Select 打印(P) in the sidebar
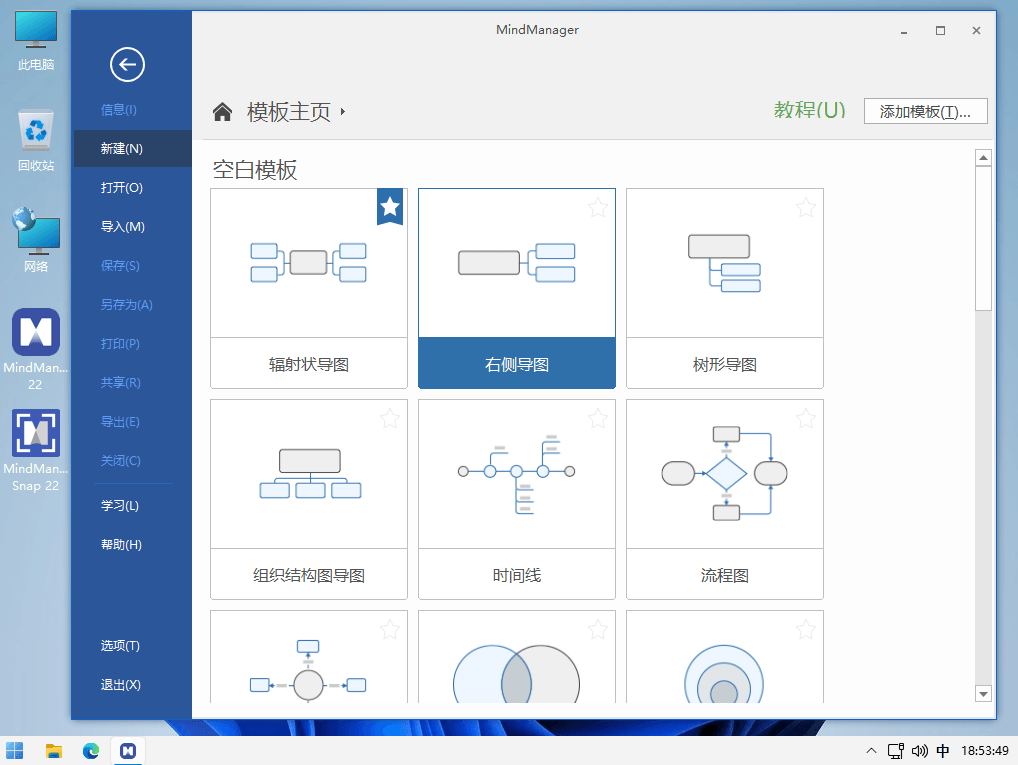The image size is (1018, 765). click(x=120, y=344)
